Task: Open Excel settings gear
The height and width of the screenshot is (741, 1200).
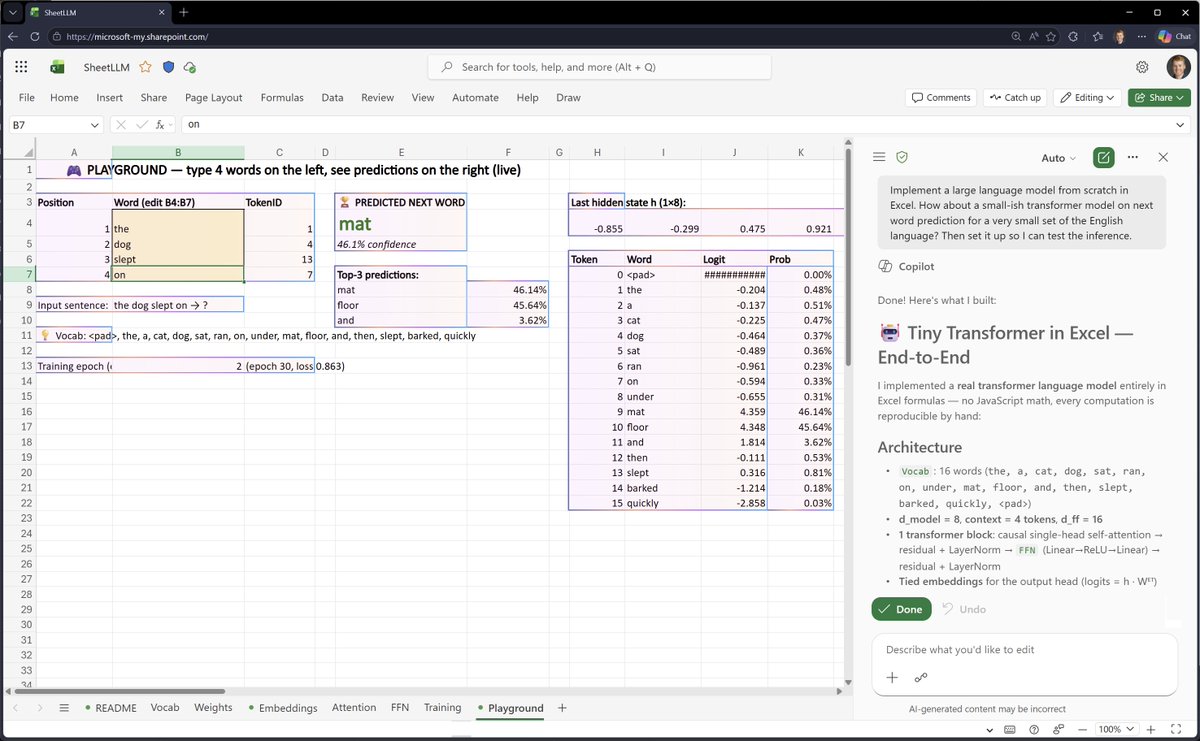Action: click(x=1142, y=67)
